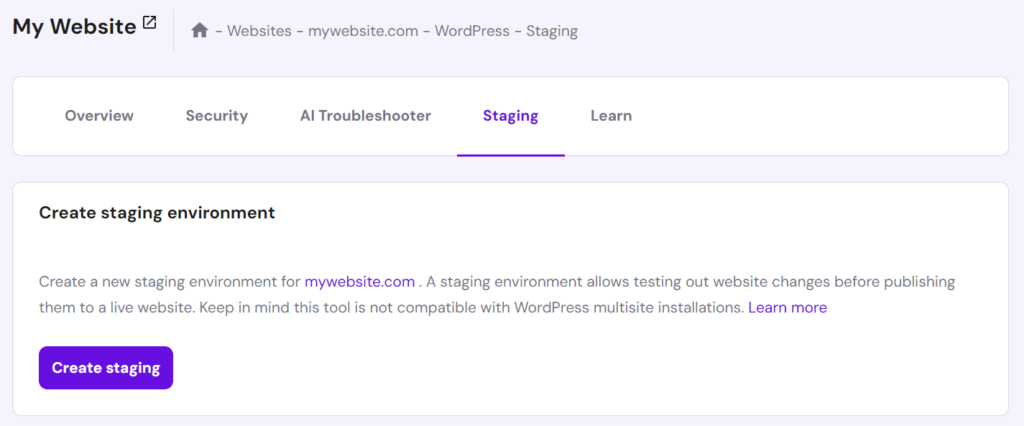Open the Security tab
1024x426 pixels.
216,116
